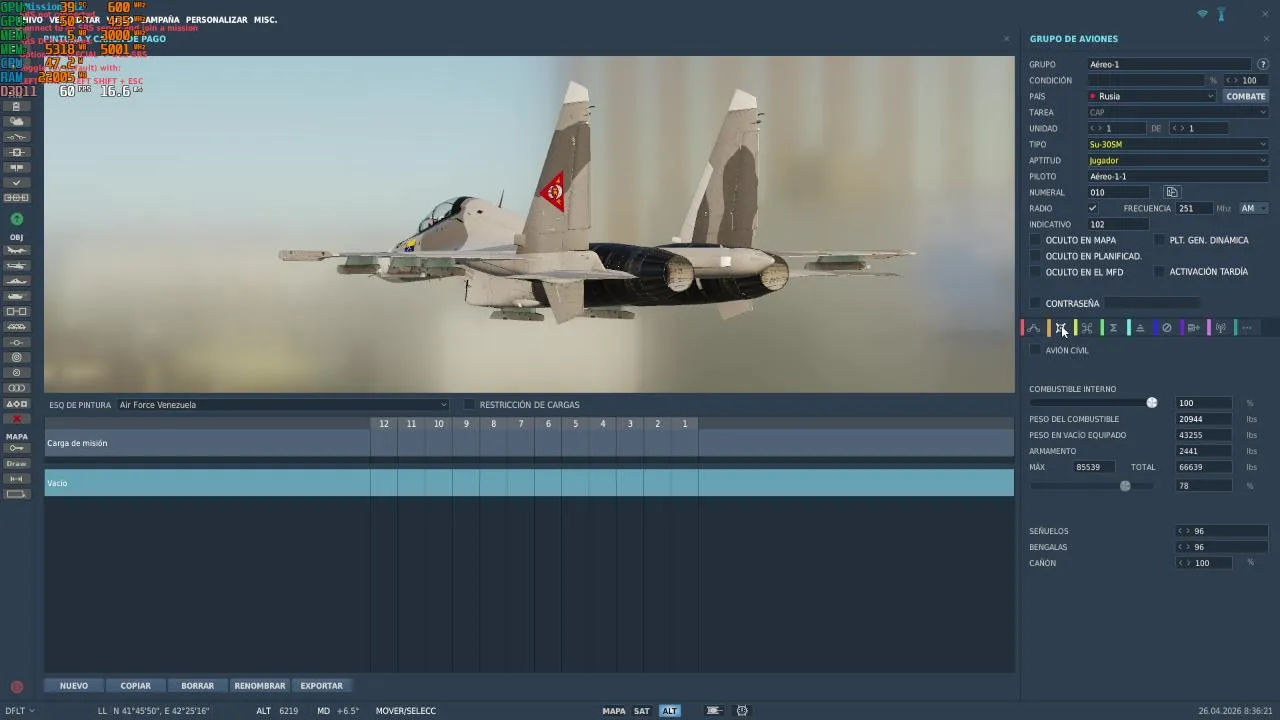1280x720 pixels.
Task: Enable the CONTRASEÑA checkbox
Action: (x=1036, y=303)
